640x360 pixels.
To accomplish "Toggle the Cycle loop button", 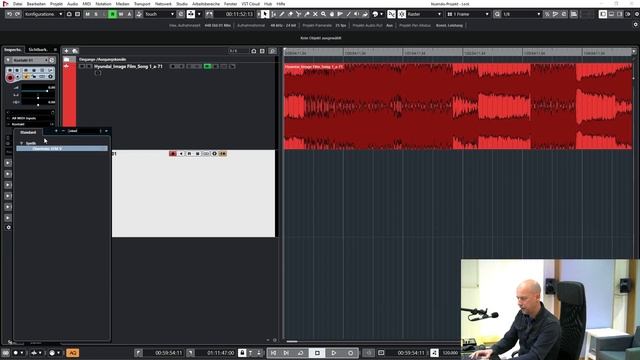I will click(301, 353).
